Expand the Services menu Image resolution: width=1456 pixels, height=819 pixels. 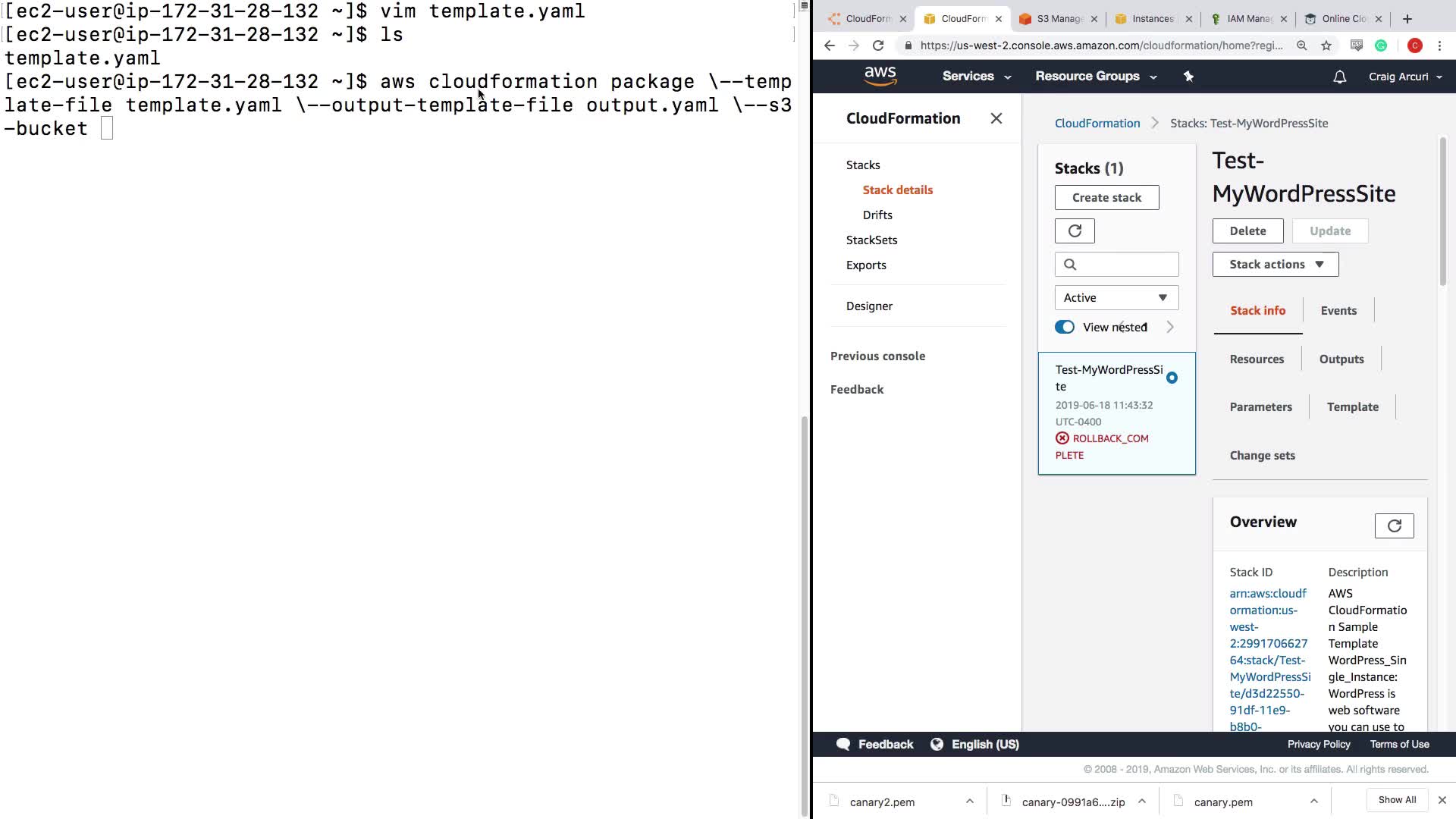[x=976, y=77]
